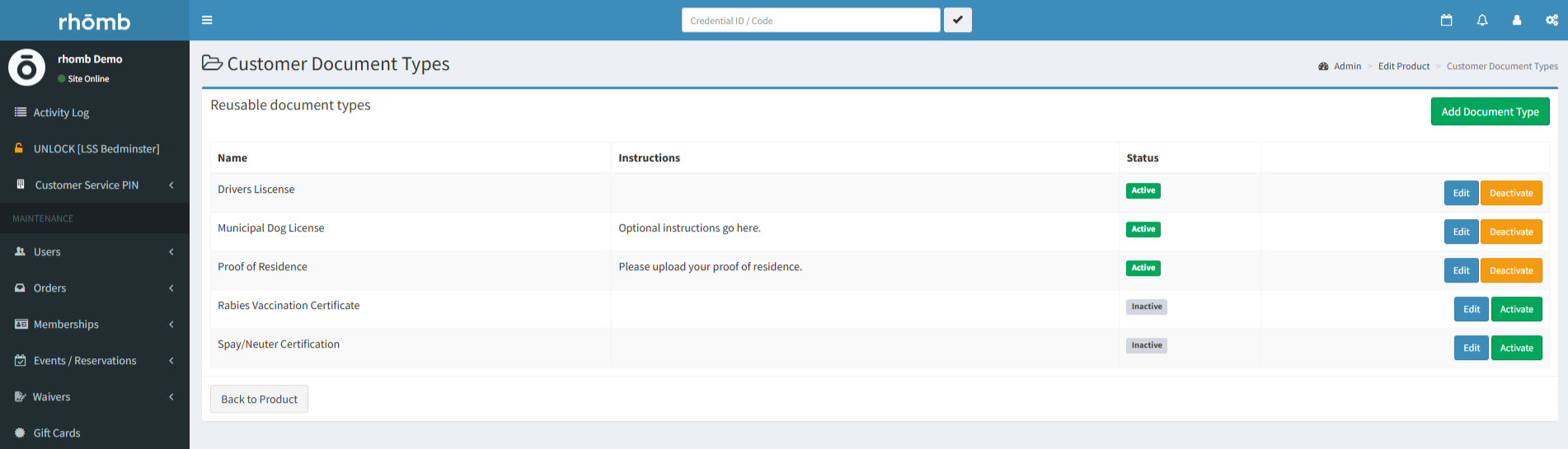Screen dimensions: 1568x449
Task: Follow the Admin breadcrumb link
Action: (1347, 66)
